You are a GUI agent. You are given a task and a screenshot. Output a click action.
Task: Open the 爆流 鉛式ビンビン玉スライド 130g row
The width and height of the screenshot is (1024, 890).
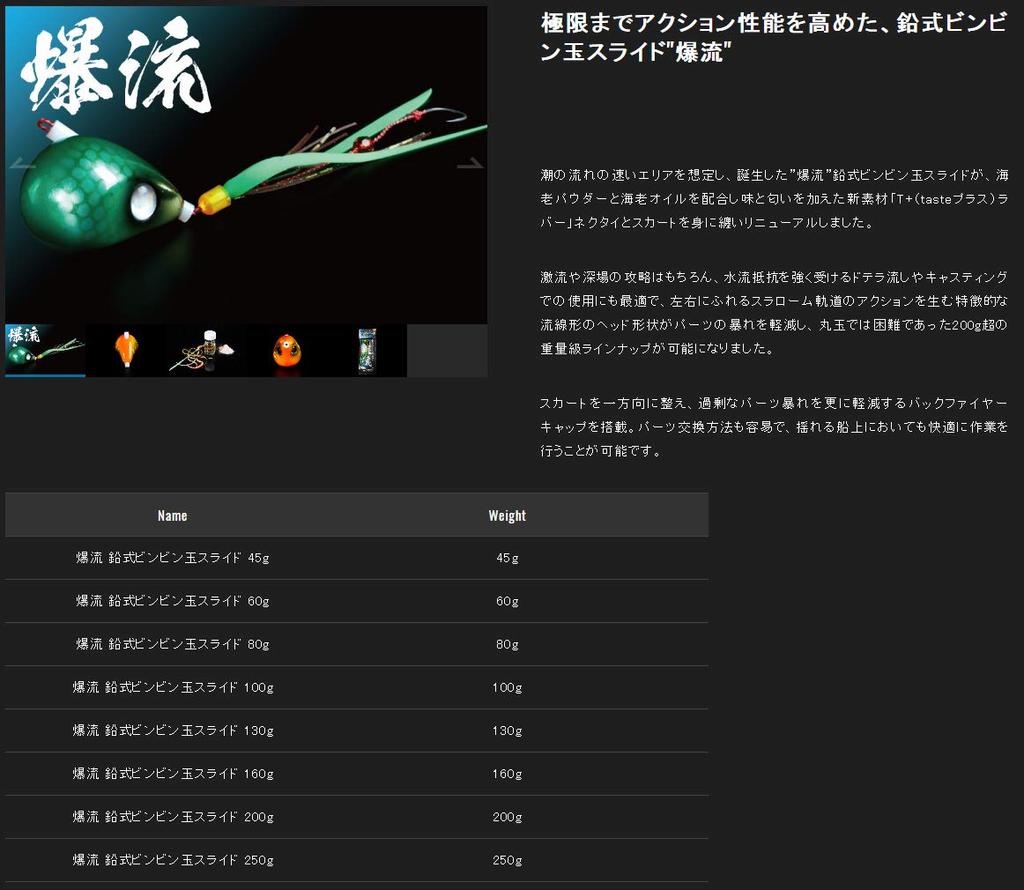(172, 730)
